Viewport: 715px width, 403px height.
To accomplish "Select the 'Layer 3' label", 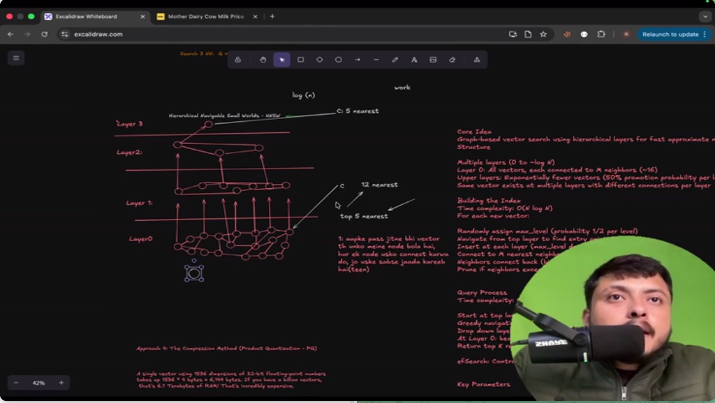I will pos(130,124).
